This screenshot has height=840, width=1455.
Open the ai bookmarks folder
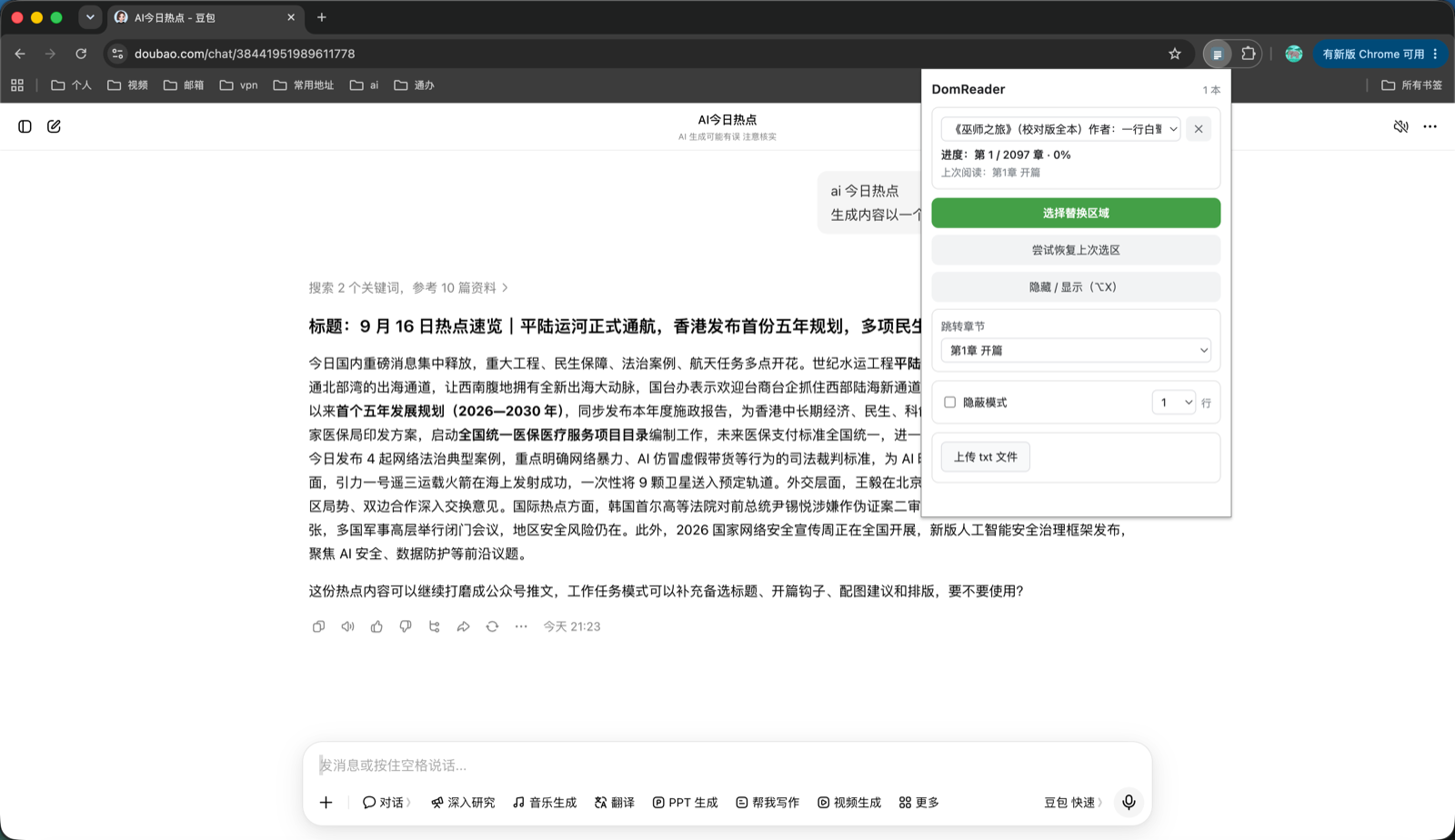click(x=365, y=85)
